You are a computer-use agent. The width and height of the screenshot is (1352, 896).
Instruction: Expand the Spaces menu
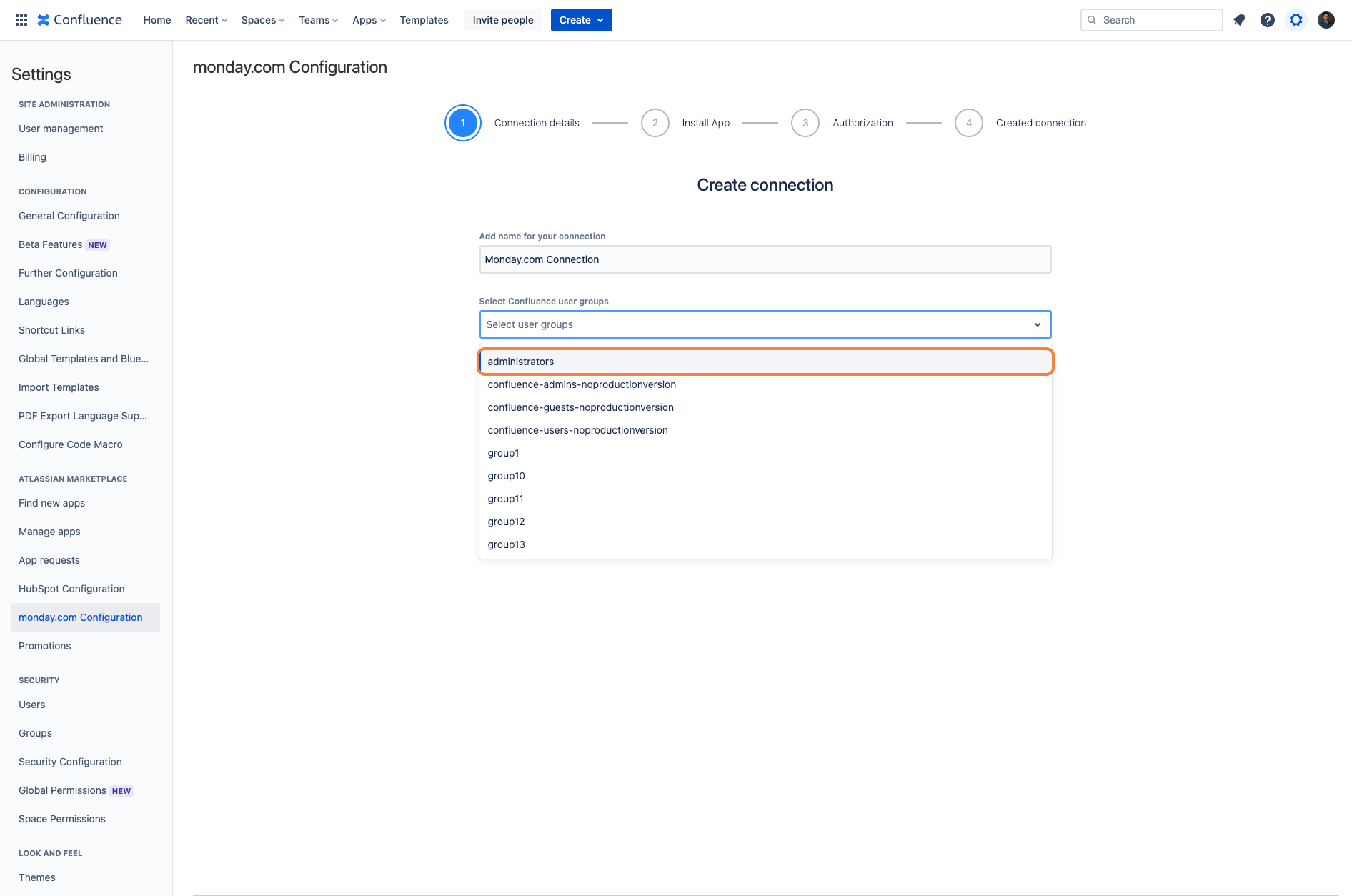point(263,20)
